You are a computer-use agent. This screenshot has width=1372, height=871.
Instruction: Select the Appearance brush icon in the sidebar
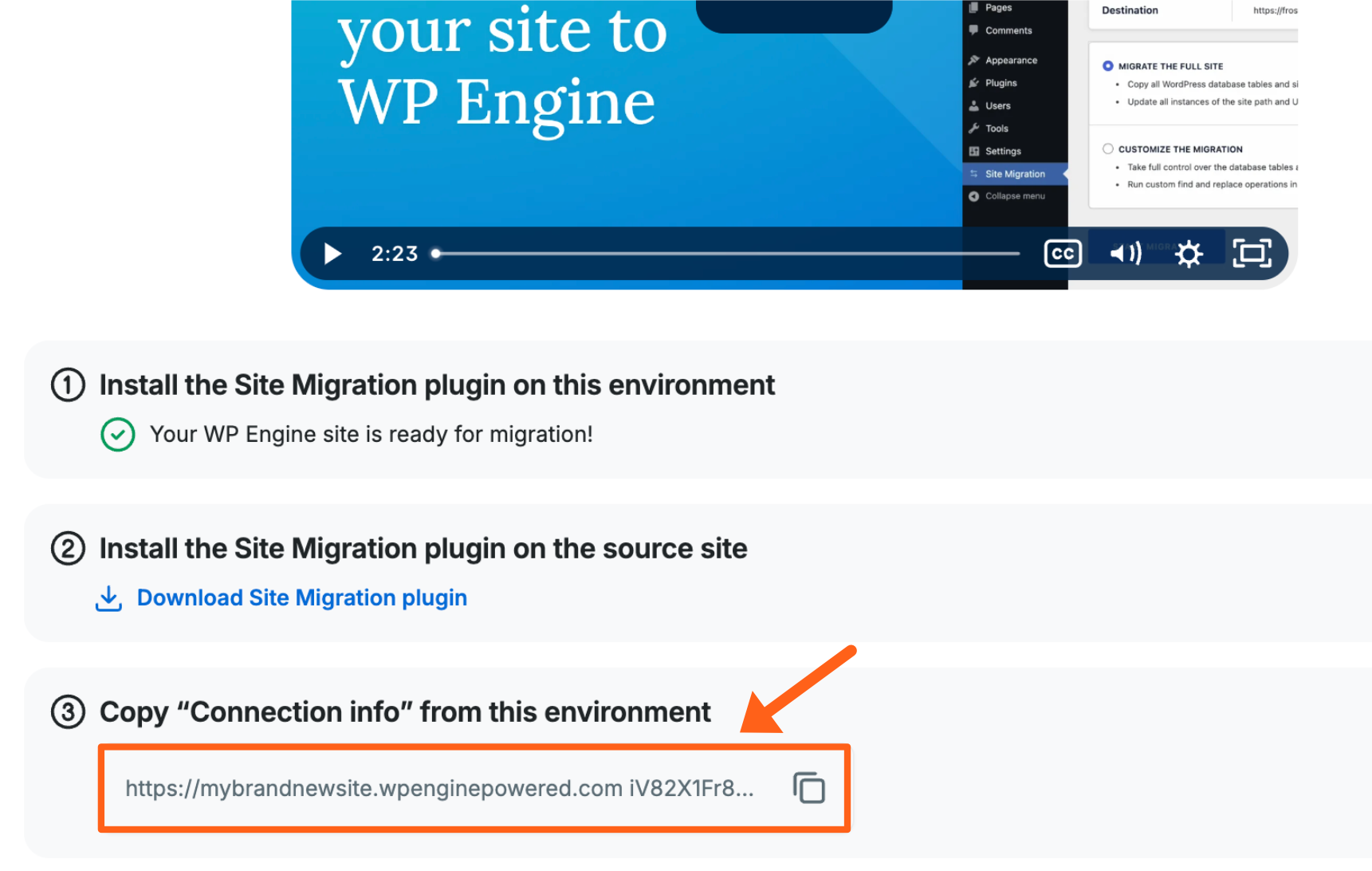click(974, 59)
